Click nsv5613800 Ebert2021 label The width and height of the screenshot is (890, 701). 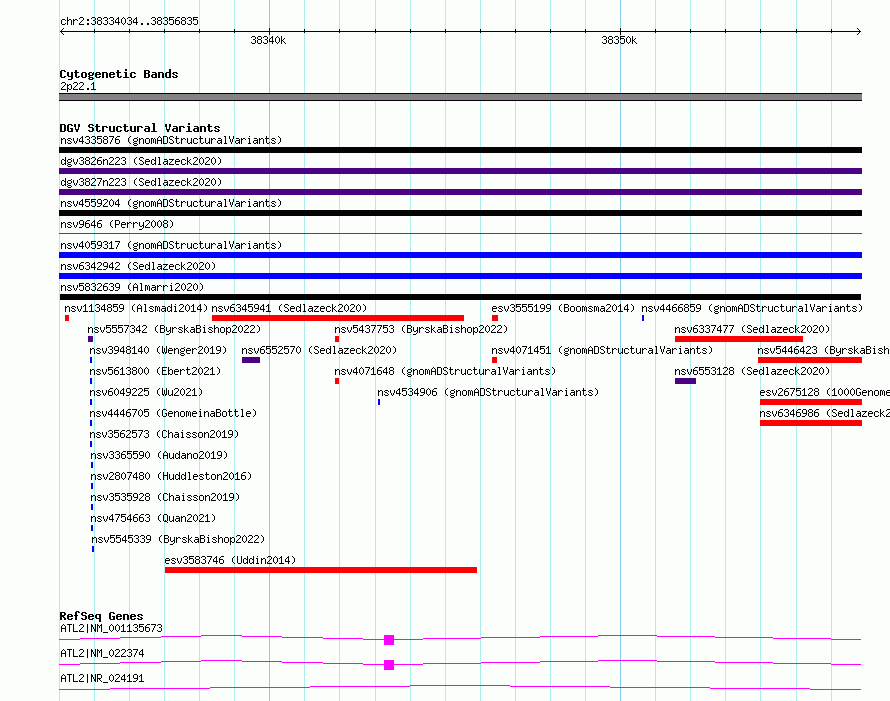tap(155, 371)
